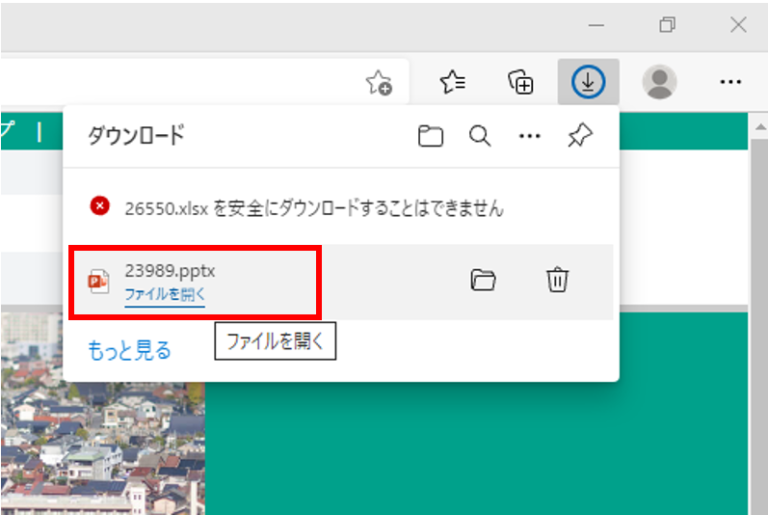Click the red error icon for 26550.xlsx
Image resolution: width=768 pixels, height=515 pixels.
(x=100, y=206)
